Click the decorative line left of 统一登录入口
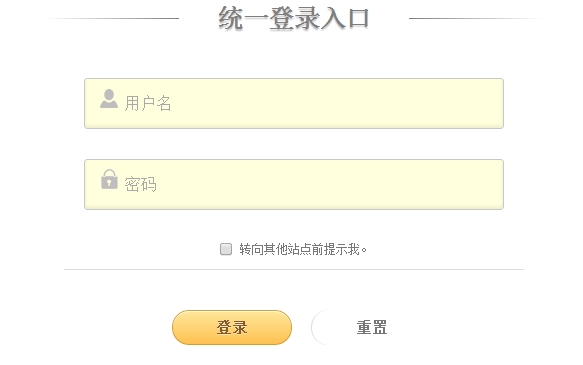Viewport: 583px width, 365px height. pos(112,18)
